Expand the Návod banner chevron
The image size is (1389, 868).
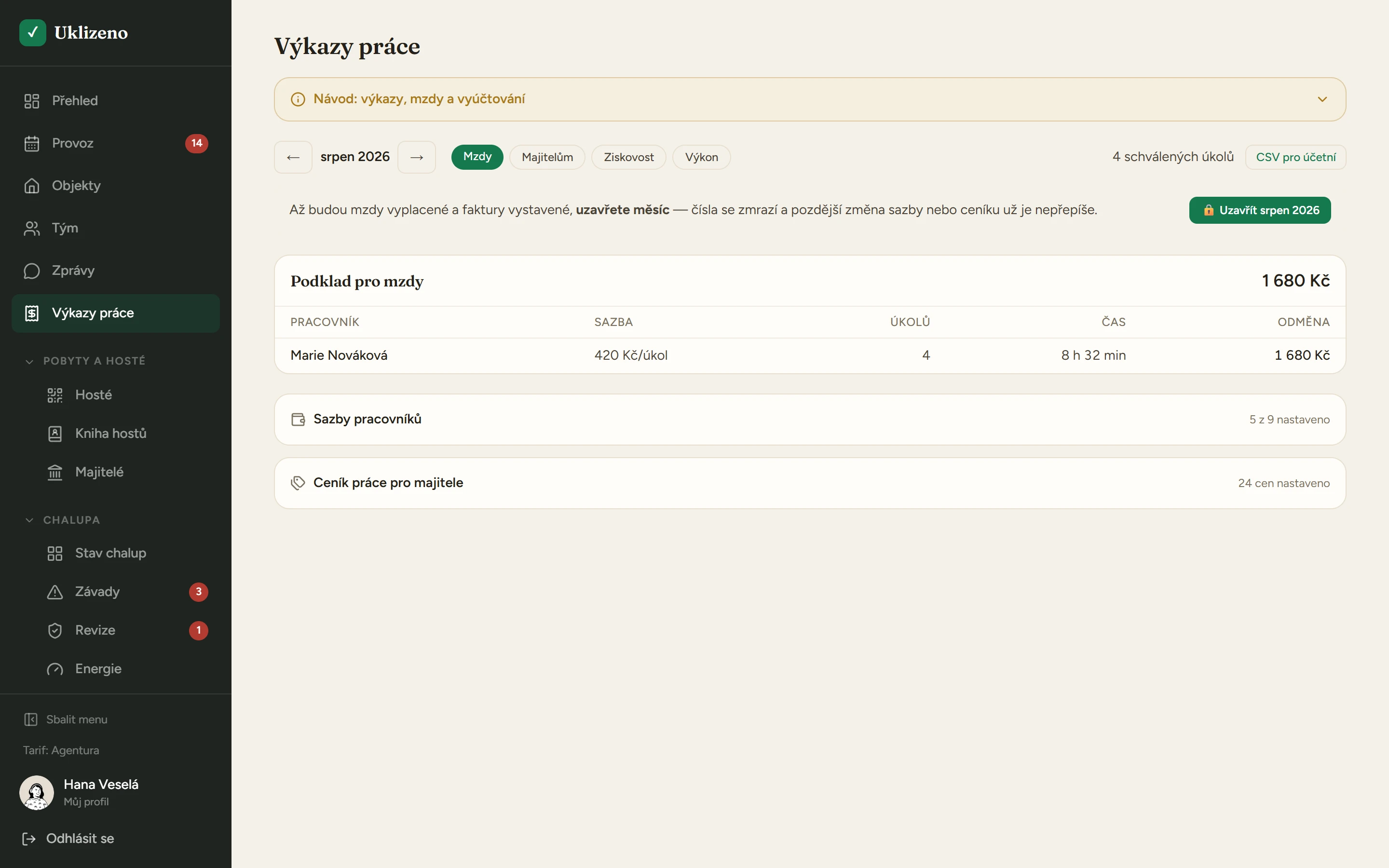click(x=1322, y=99)
